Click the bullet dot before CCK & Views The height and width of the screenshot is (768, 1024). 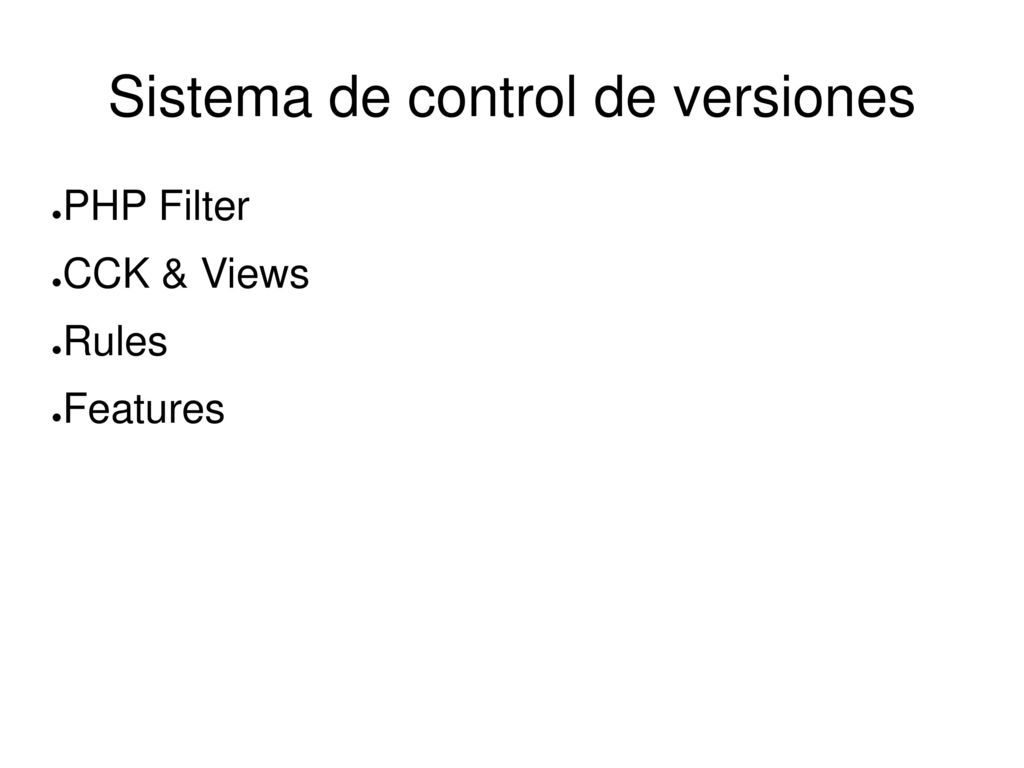(x=56, y=283)
